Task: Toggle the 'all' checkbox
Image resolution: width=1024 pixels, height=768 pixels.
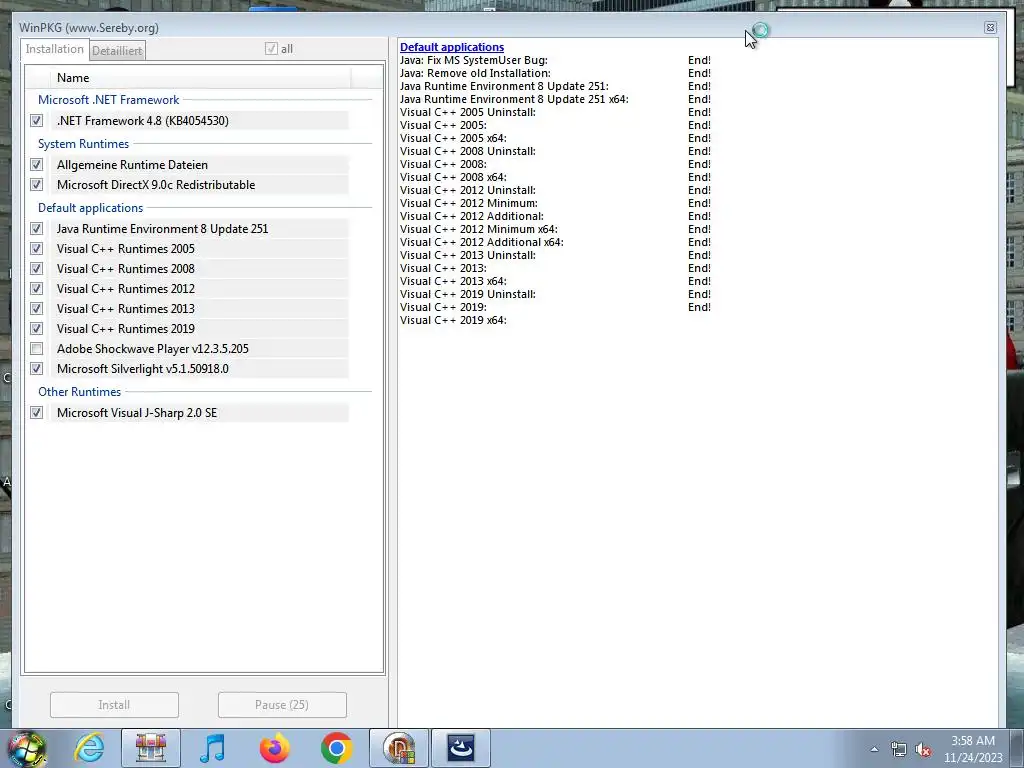Action: click(271, 49)
